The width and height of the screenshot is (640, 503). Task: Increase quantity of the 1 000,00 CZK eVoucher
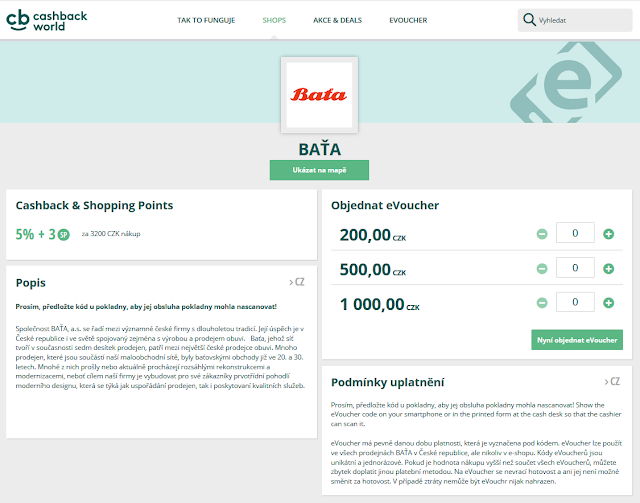pyautogui.click(x=608, y=303)
